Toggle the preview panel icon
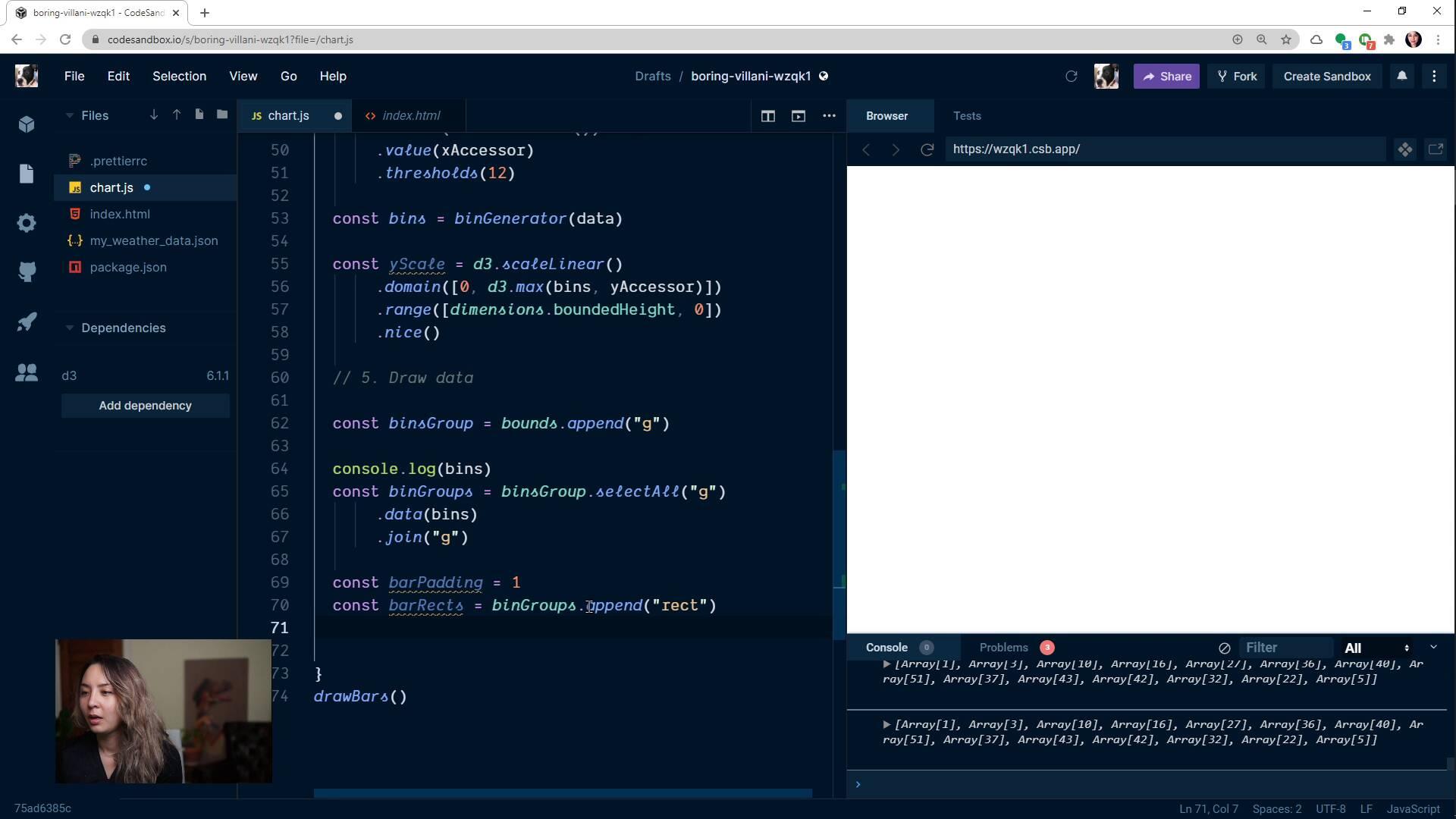 pos(799,115)
